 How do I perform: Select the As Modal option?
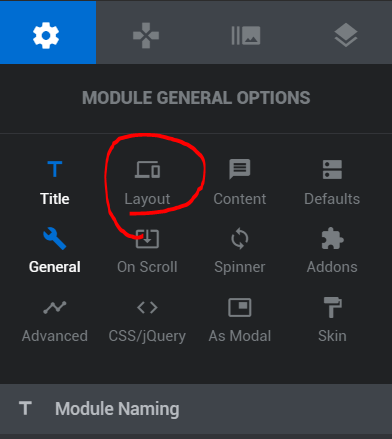click(240, 321)
